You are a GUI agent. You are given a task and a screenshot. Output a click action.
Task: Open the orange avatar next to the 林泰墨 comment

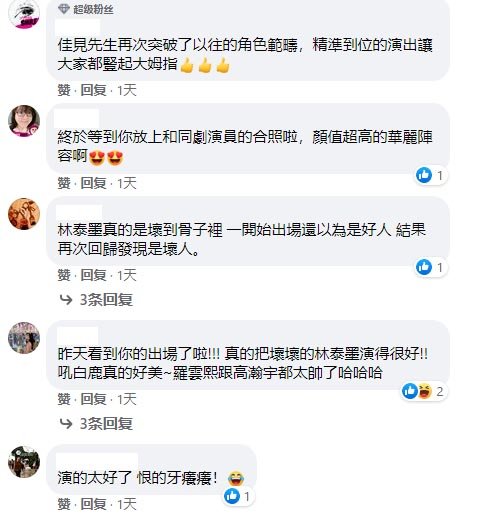24,214
